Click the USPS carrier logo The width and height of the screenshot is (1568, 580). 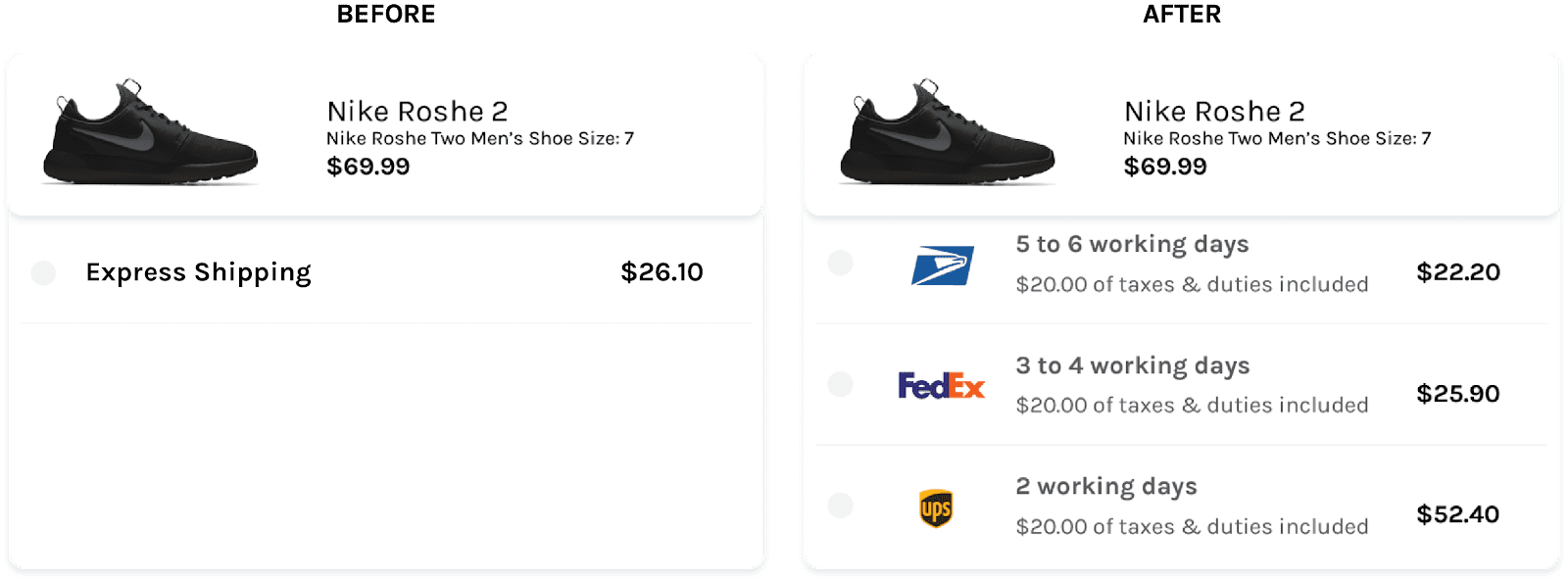(943, 266)
